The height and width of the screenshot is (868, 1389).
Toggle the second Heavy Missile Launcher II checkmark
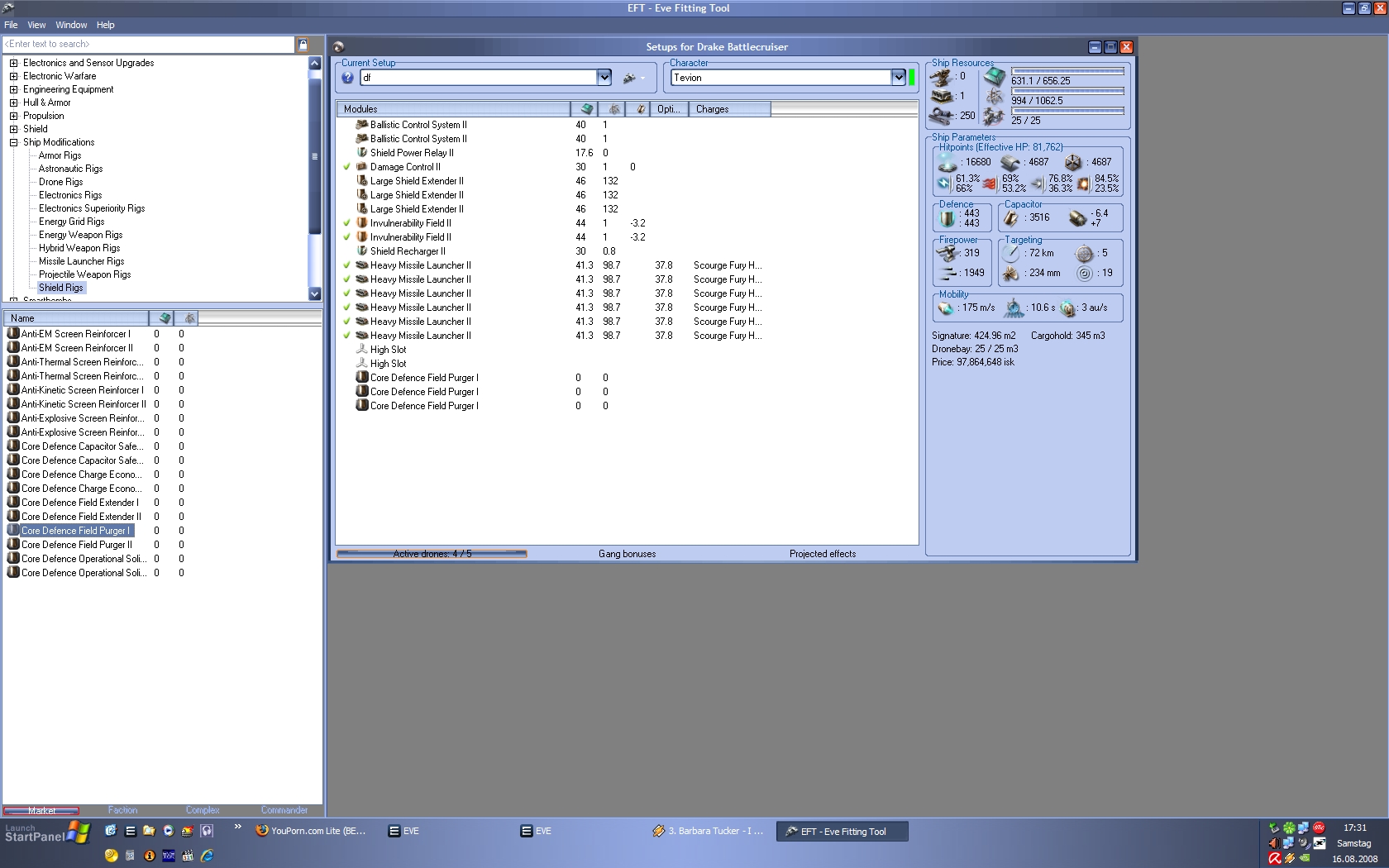347,279
